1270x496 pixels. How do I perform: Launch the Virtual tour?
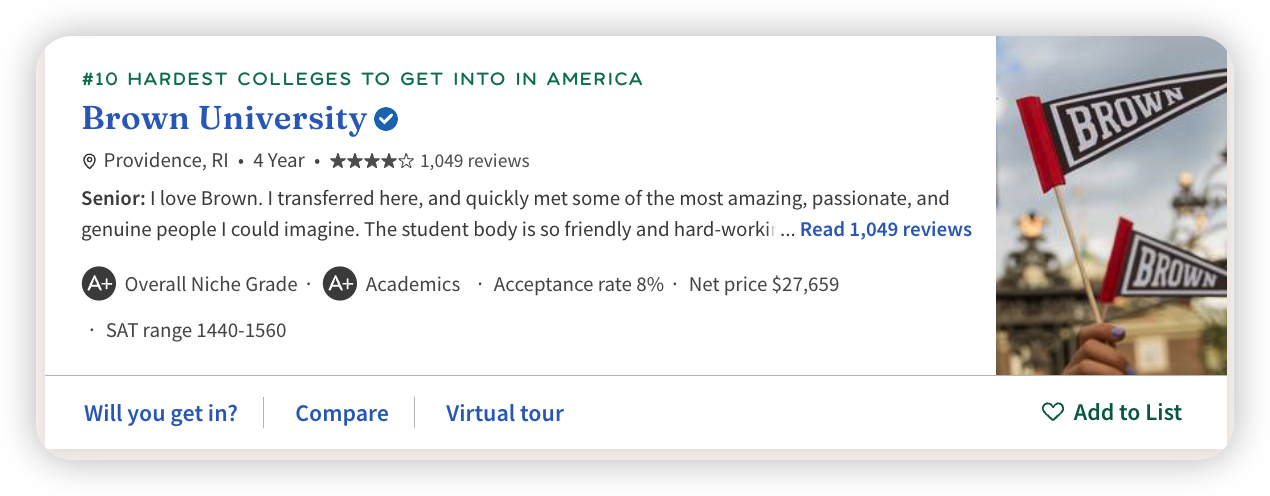pos(505,413)
